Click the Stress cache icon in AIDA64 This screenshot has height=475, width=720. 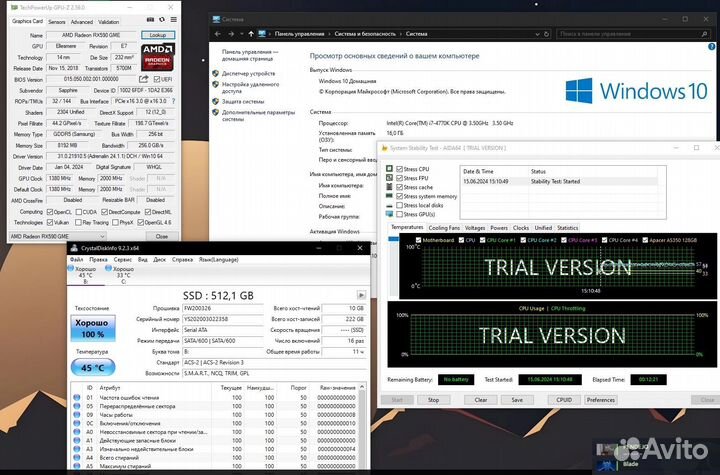(389, 187)
